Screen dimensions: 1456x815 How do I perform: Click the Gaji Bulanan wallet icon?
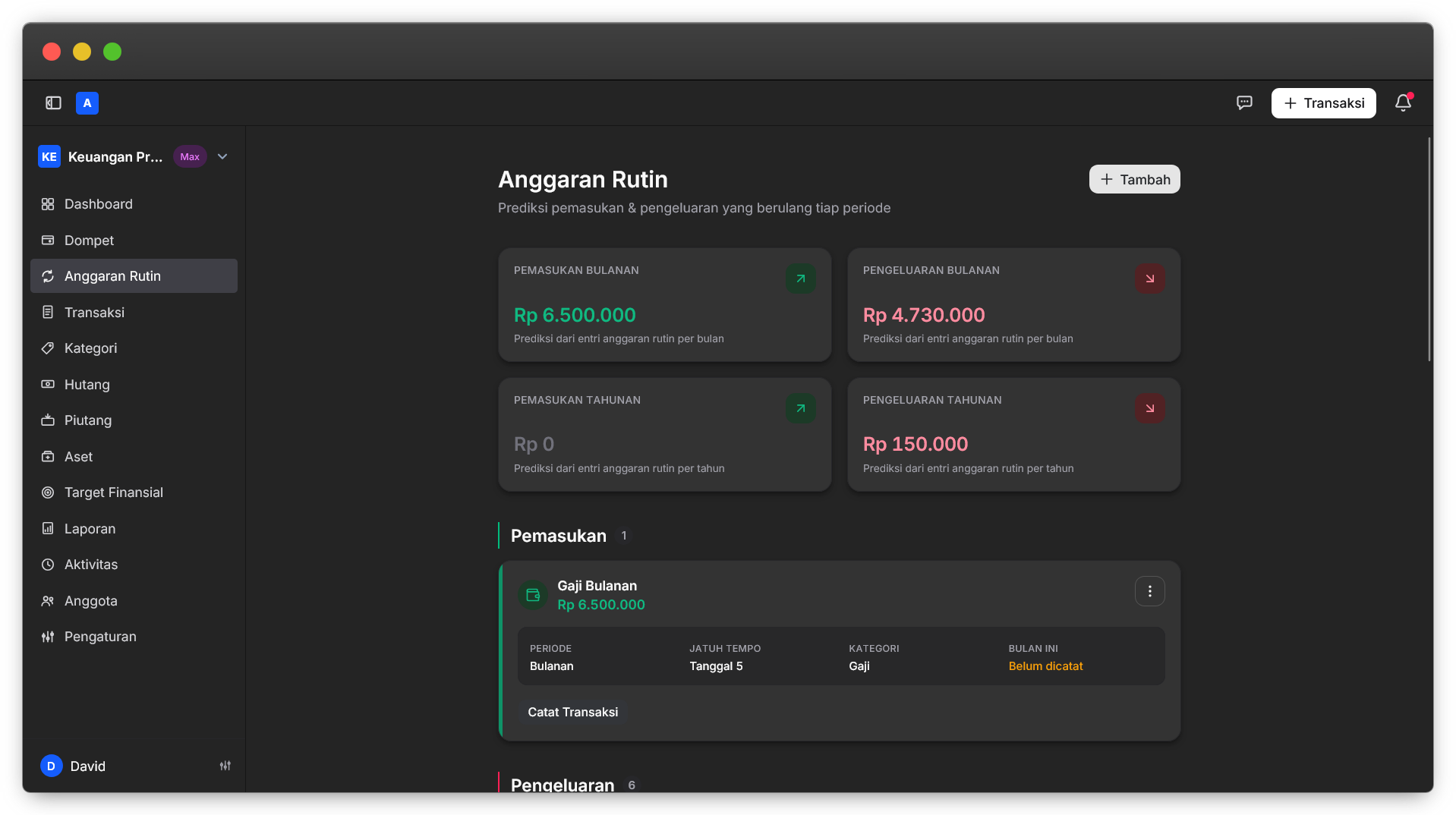pyautogui.click(x=533, y=595)
